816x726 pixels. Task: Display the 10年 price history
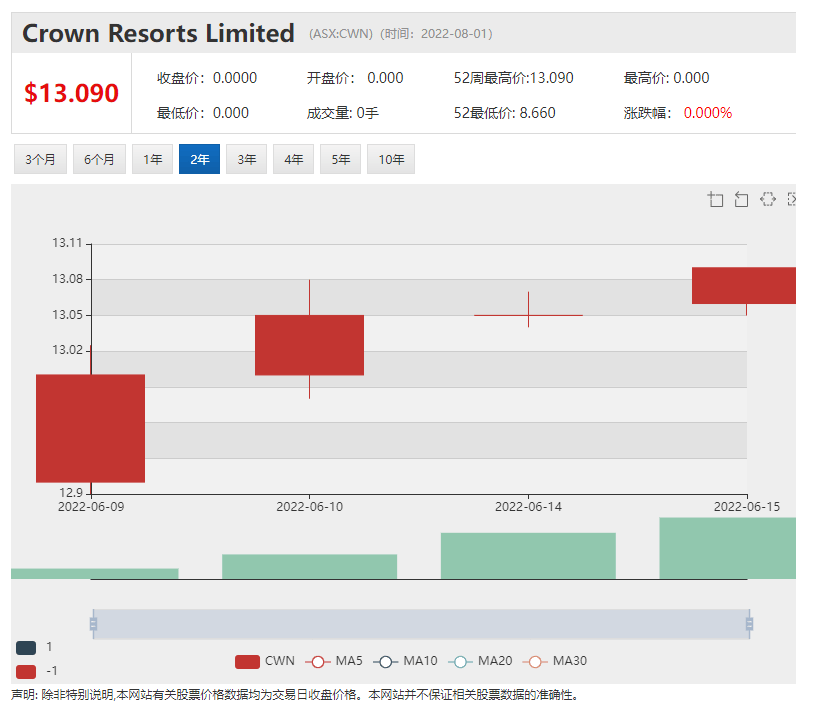tap(391, 159)
